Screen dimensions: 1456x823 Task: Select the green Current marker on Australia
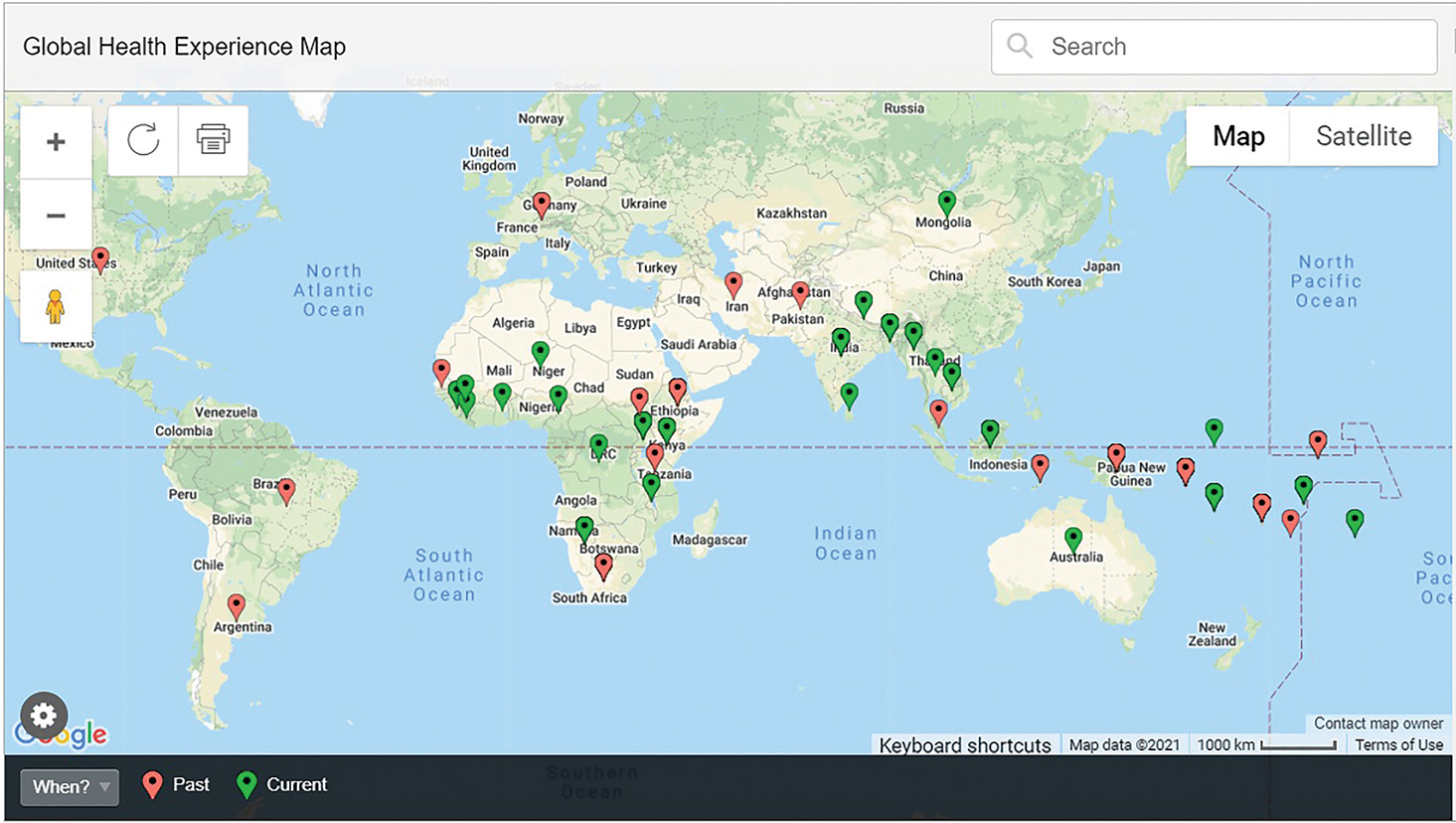click(1071, 537)
